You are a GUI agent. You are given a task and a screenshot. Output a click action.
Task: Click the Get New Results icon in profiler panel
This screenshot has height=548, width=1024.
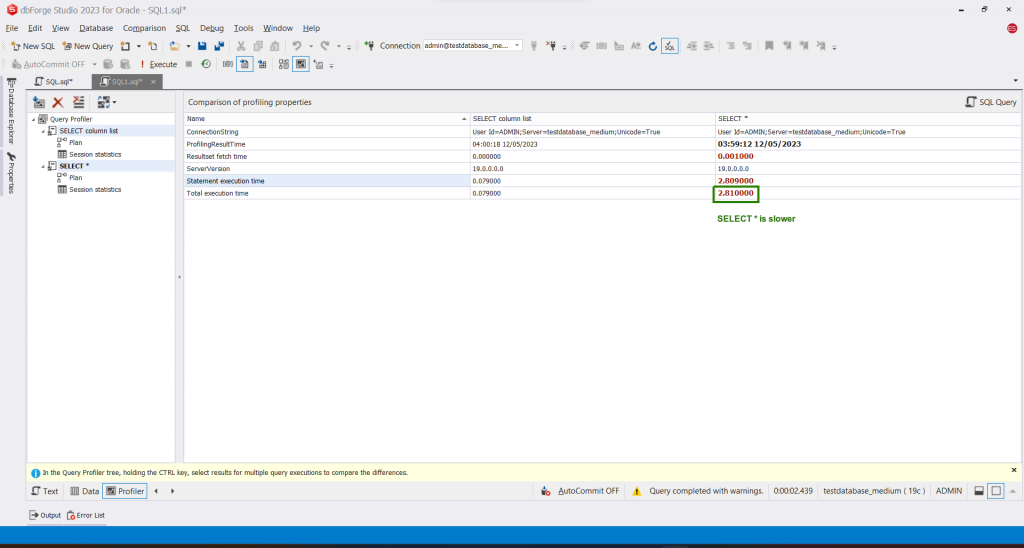[39, 103]
